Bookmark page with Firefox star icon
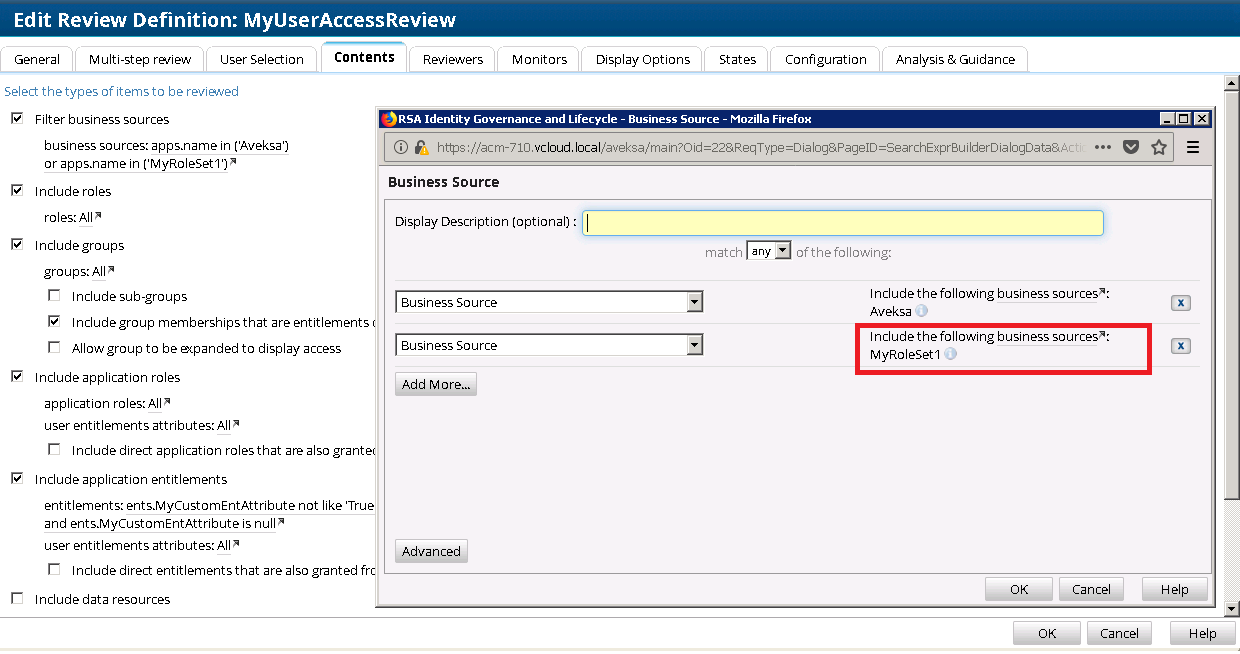This screenshot has height=654, width=1240. point(1159,147)
